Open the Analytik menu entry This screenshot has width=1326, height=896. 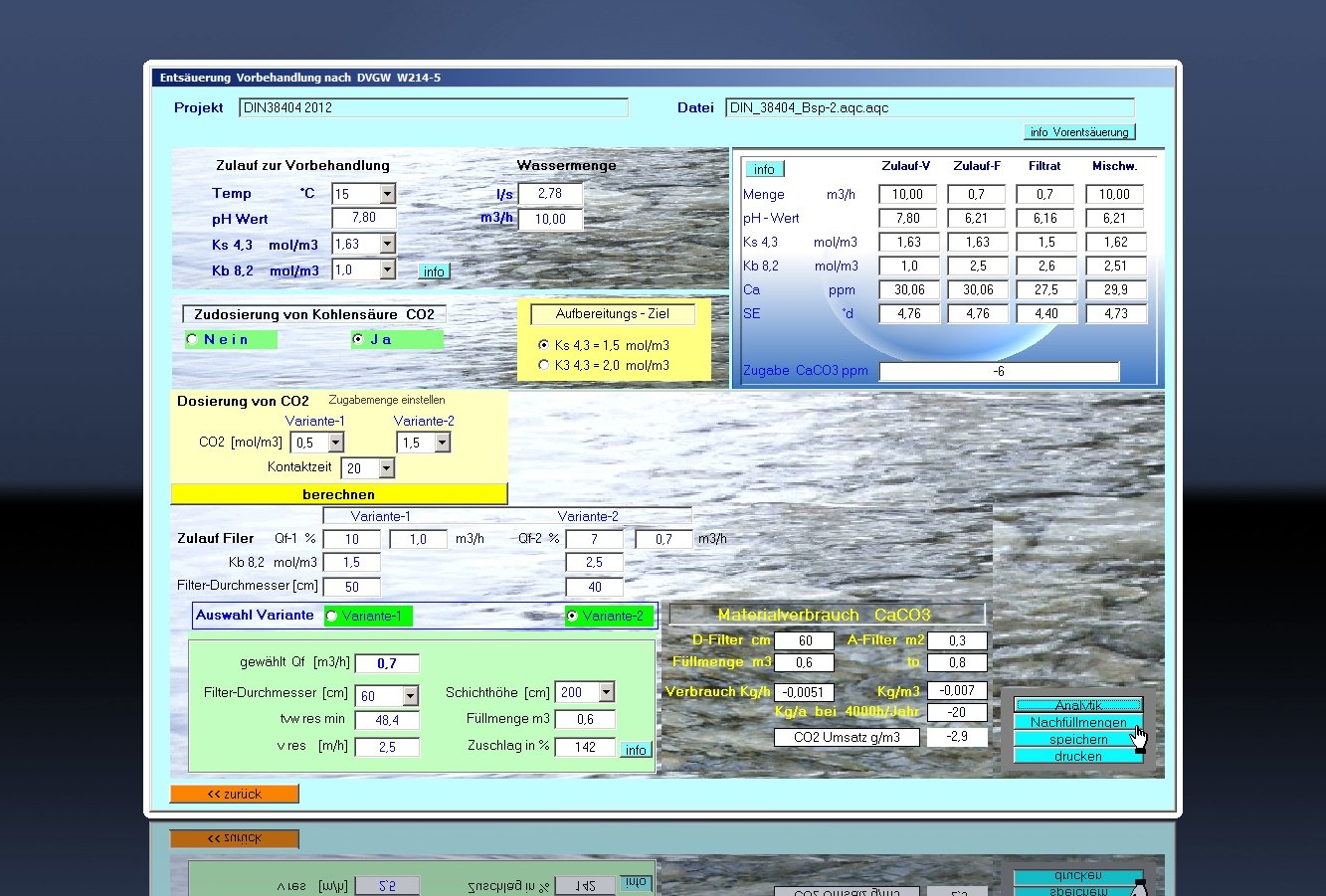[x=1078, y=705]
